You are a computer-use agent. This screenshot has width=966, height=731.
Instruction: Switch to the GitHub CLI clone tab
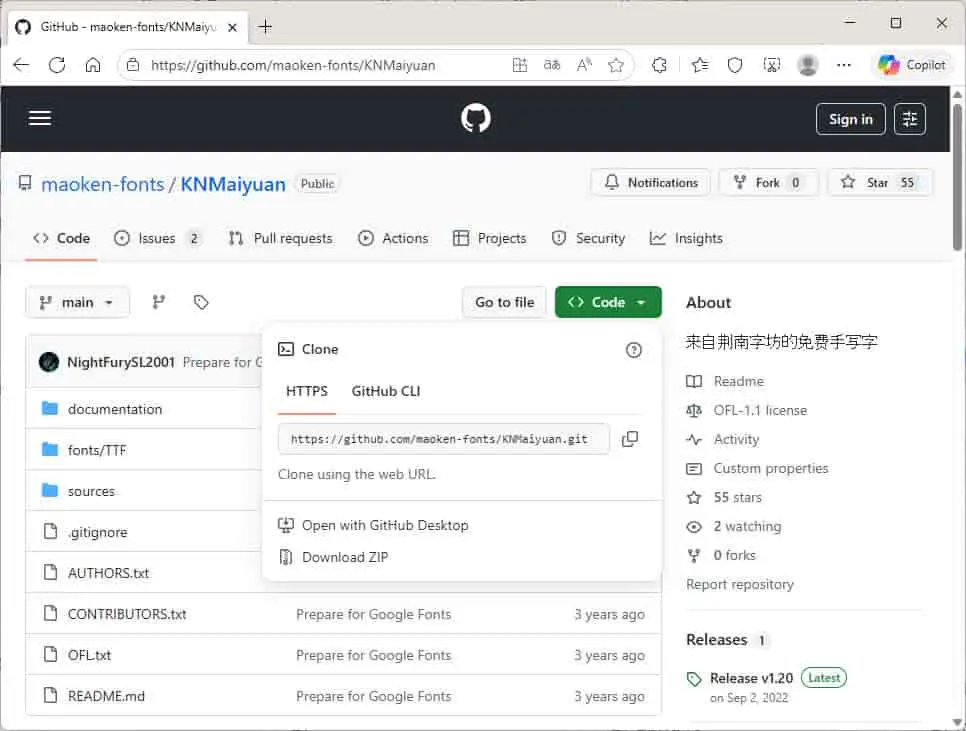(x=386, y=391)
